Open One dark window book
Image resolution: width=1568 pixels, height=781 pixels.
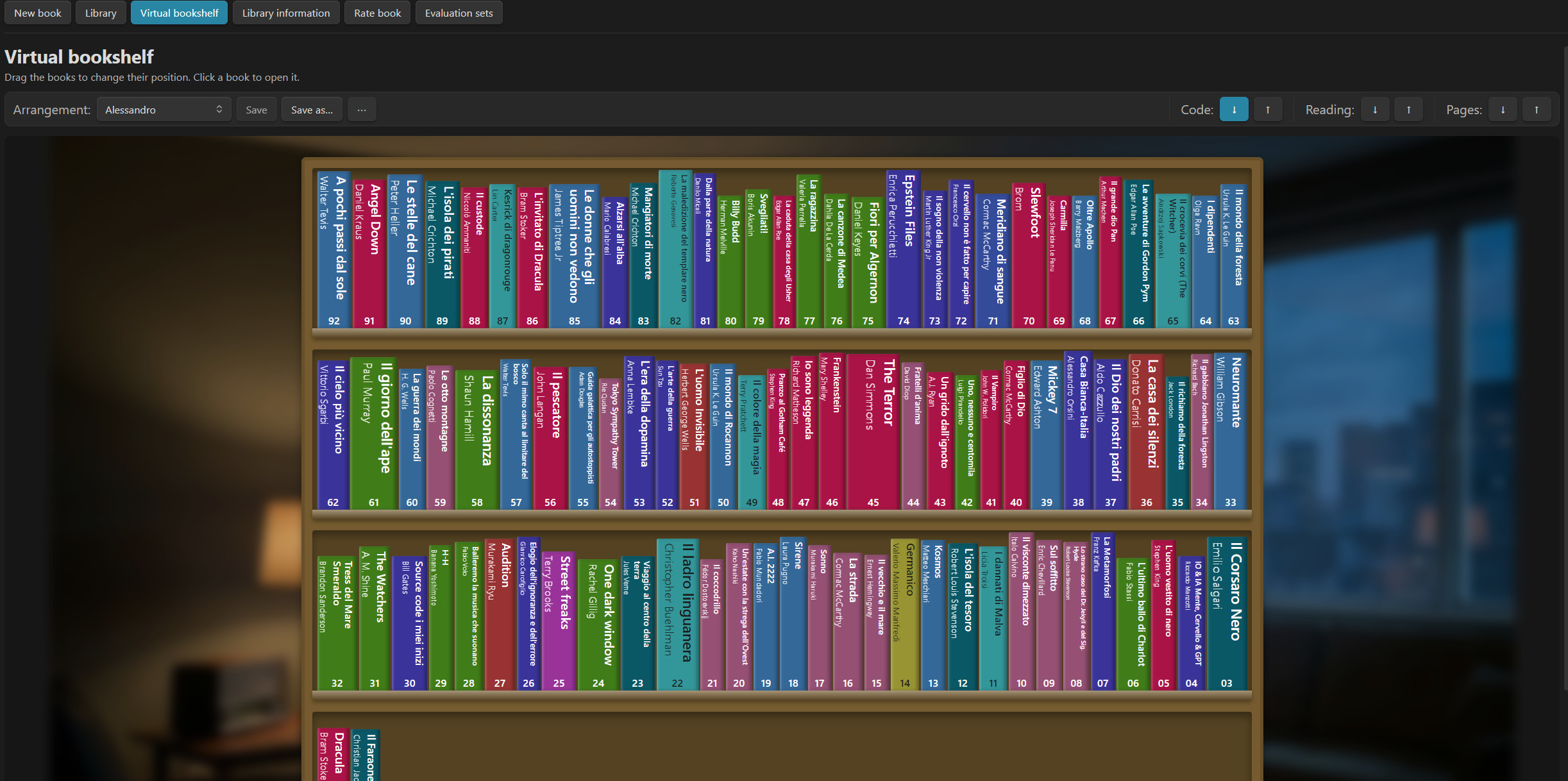[x=598, y=625]
